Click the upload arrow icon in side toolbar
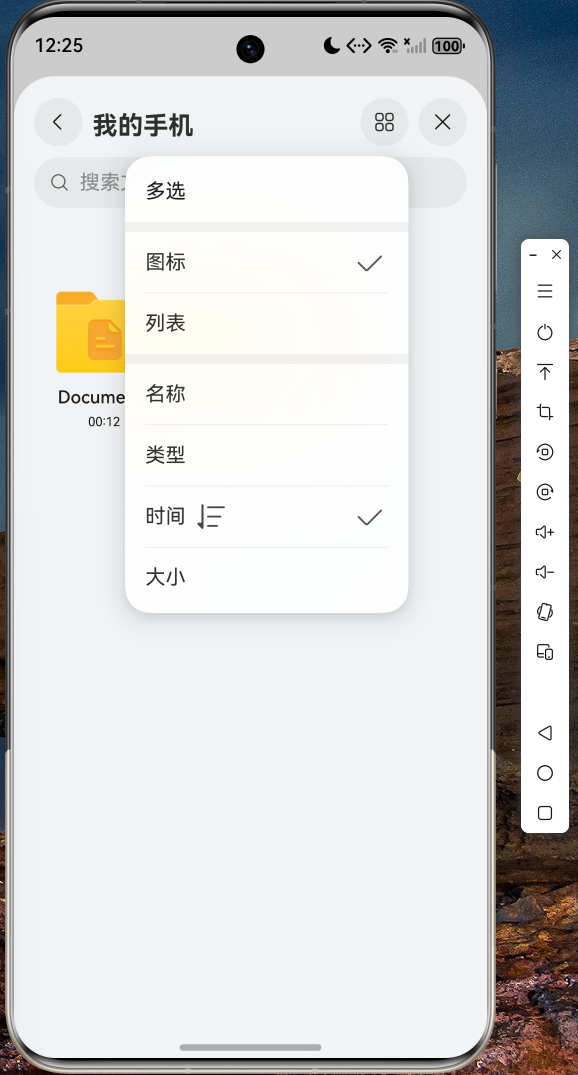The width and height of the screenshot is (578, 1075). click(x=545, y=372)
